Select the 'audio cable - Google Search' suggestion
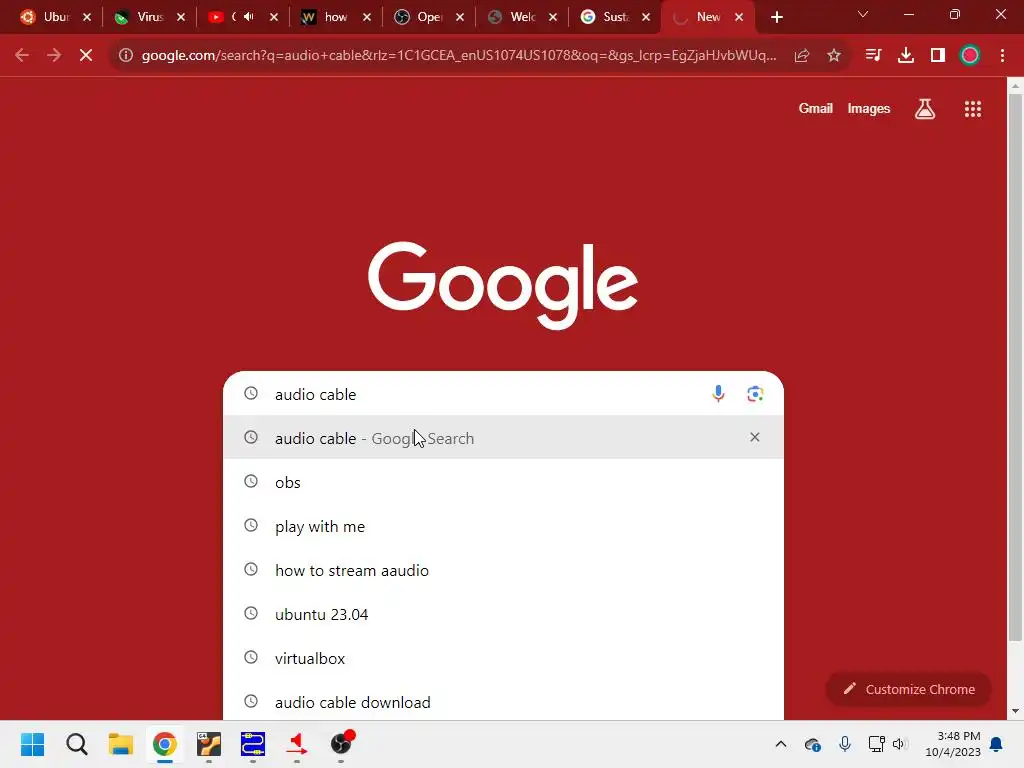Viewport: 1024px width, 768px height. point(503,438)
